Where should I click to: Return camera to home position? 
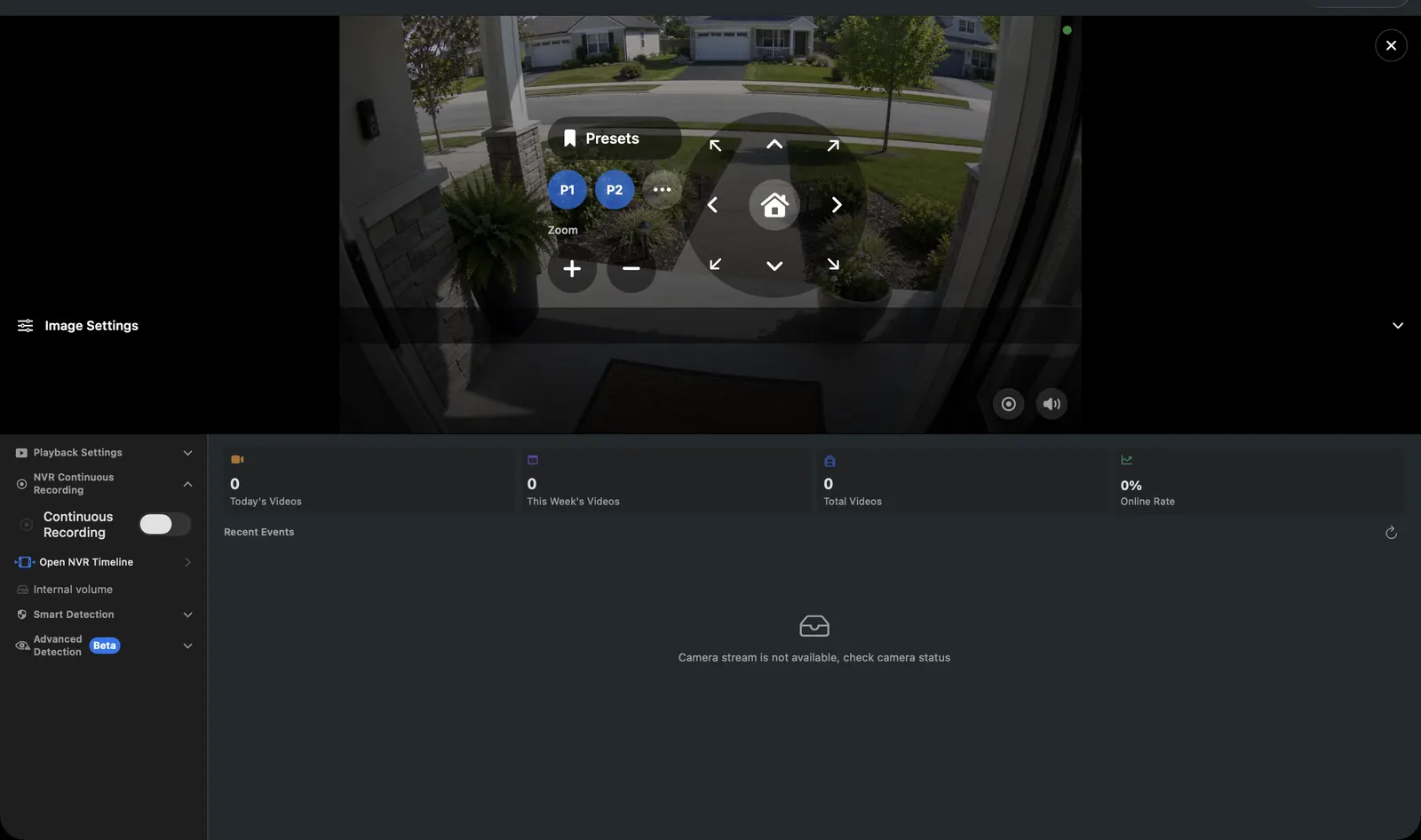[774, 205]
